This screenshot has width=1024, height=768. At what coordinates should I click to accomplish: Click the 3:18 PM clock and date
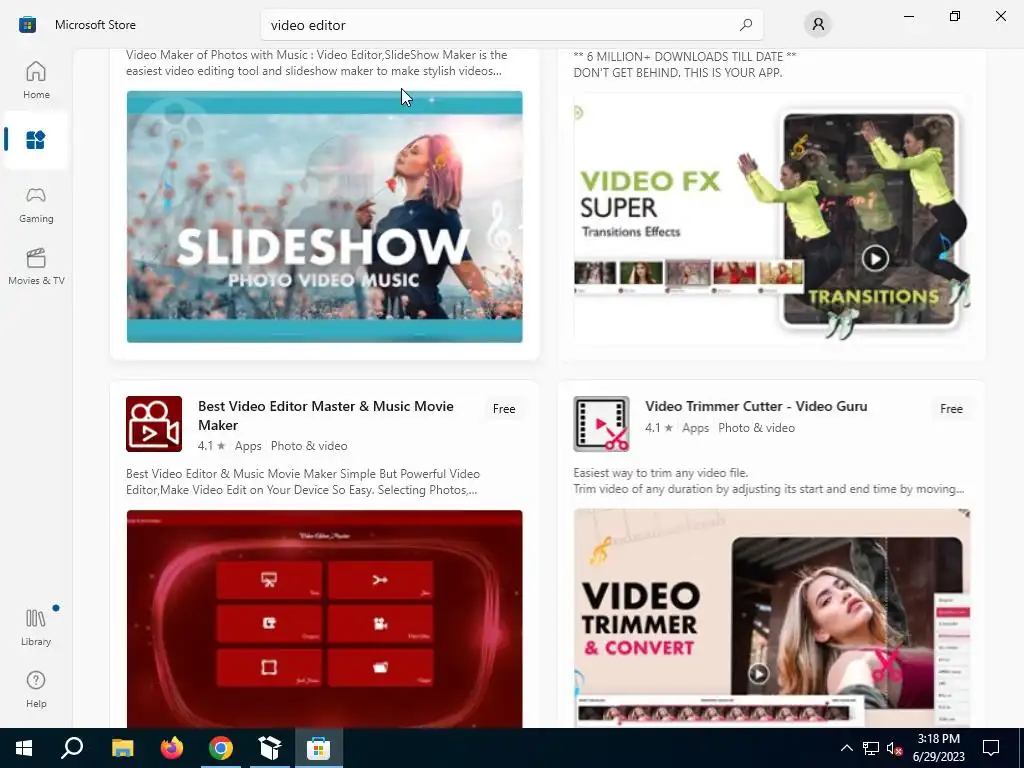pos(938,748)
